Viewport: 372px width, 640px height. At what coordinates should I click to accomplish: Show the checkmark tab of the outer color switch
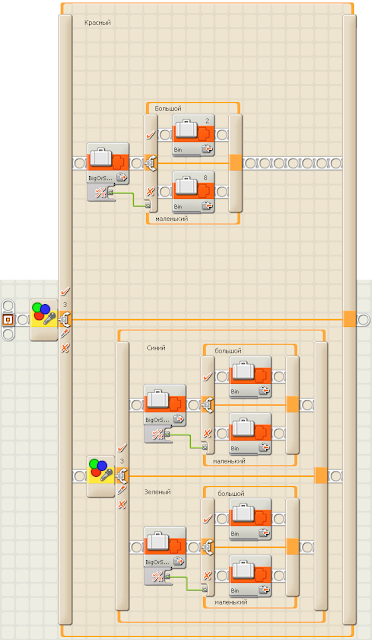point(65,291)
